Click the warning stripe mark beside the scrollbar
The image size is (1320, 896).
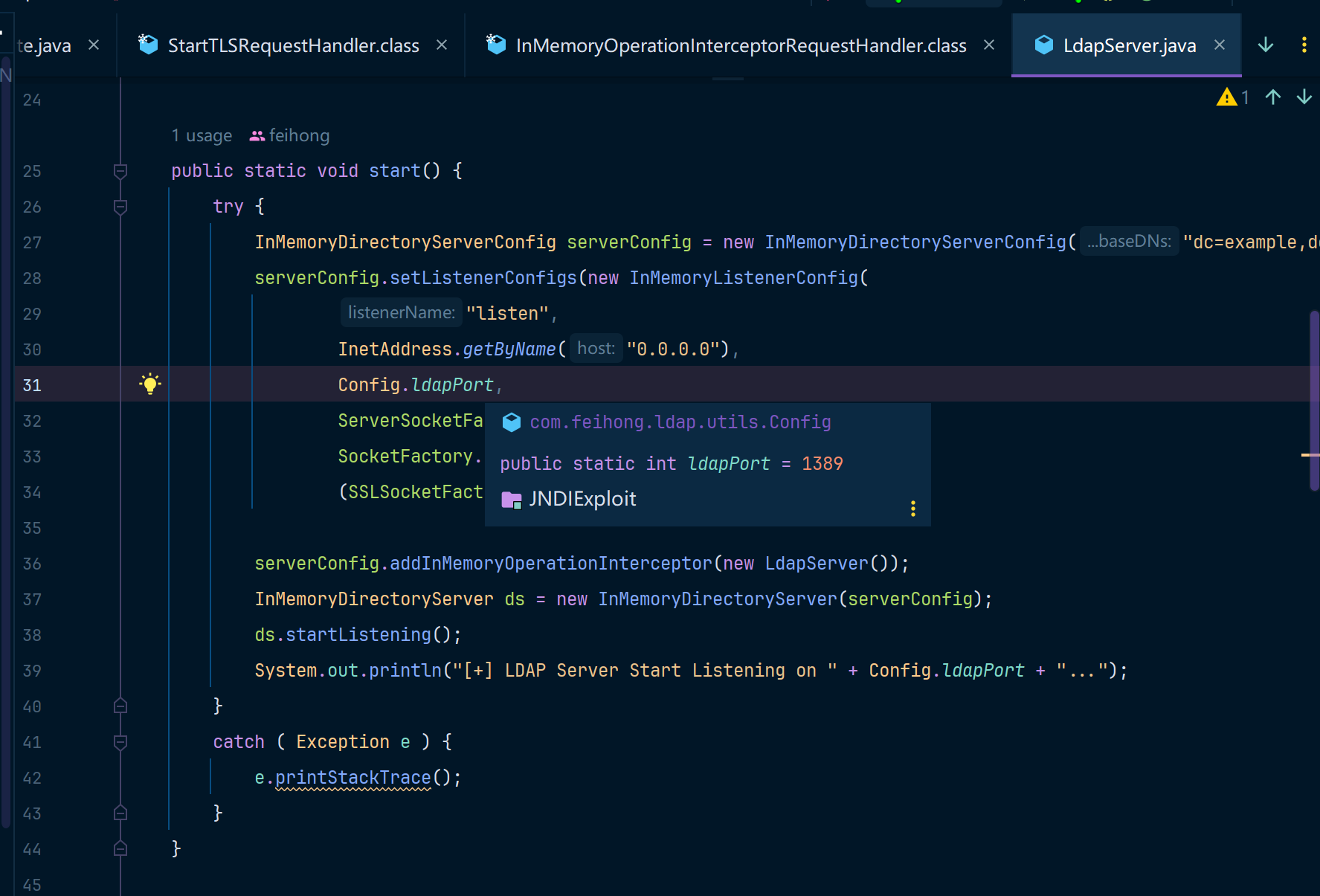[x=1310, y=454]
